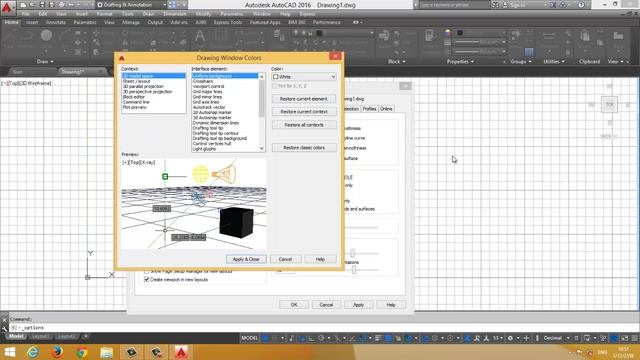Click the Interface element list scroll-down arrow
Screen dimensions: 640x360
click(262, 149)
